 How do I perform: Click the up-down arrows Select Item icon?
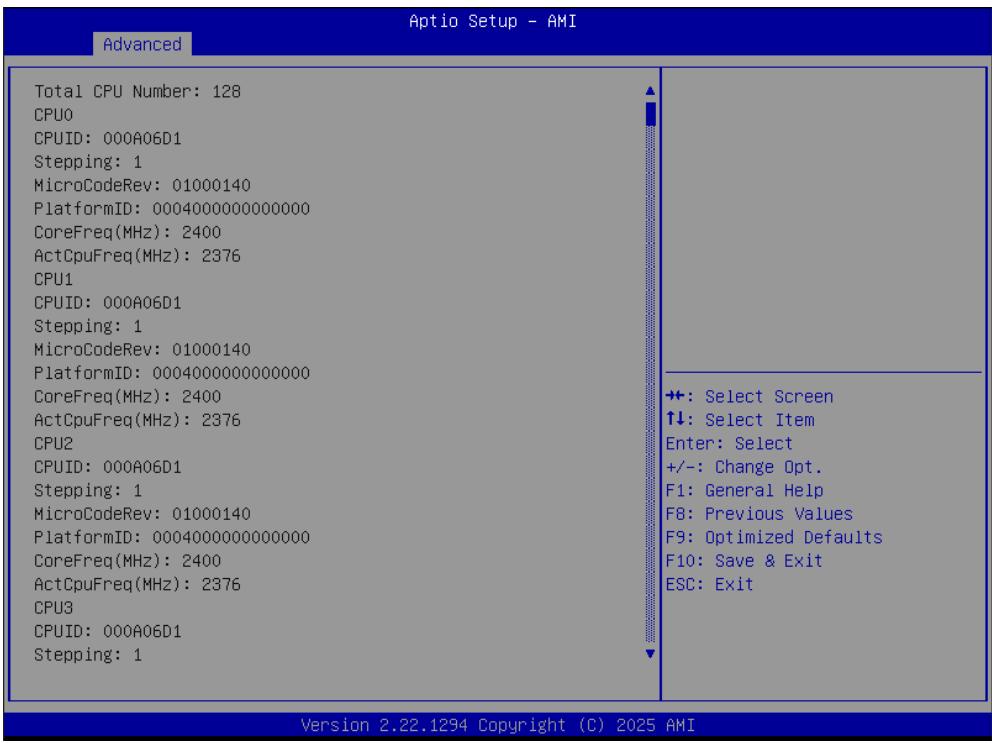pyautogui.click(x=675, y=419)
